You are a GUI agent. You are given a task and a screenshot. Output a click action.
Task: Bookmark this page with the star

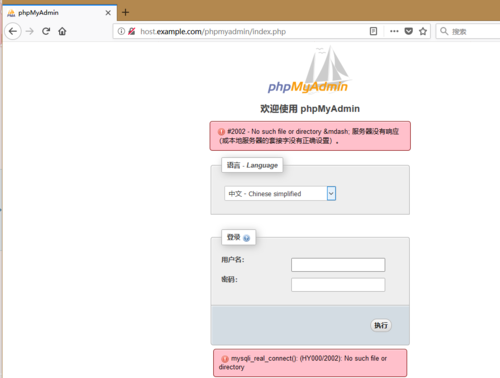[423, 31]
